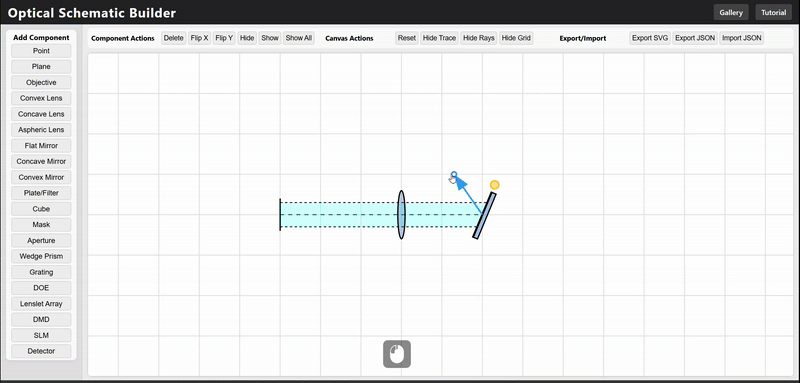
Task: Export the schematic as SVG
Action: pos(650,38)
